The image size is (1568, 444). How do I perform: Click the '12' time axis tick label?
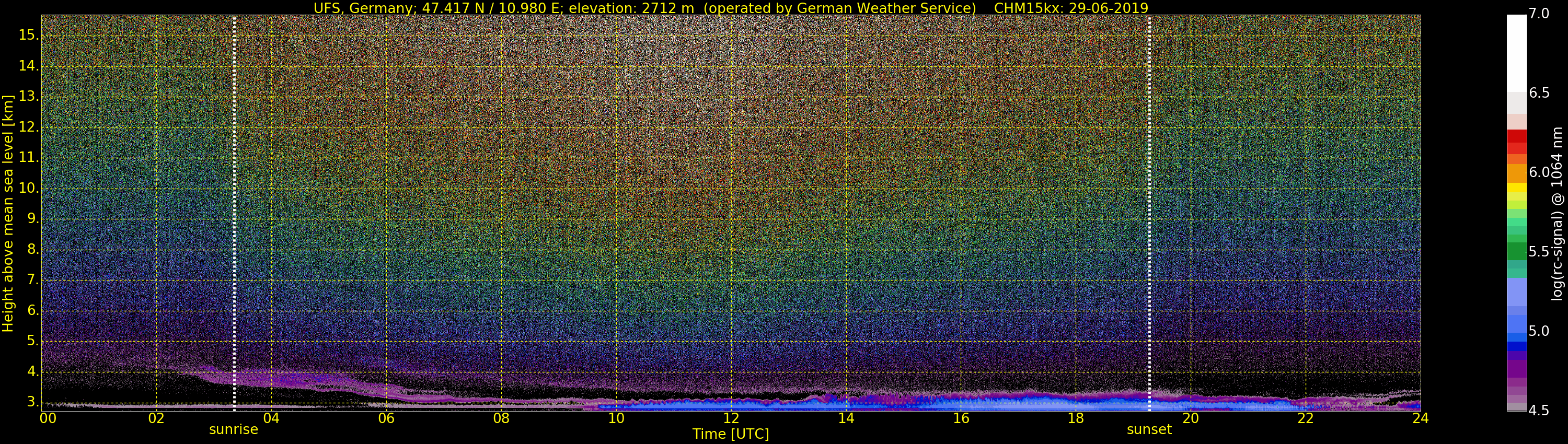point(731,418)
